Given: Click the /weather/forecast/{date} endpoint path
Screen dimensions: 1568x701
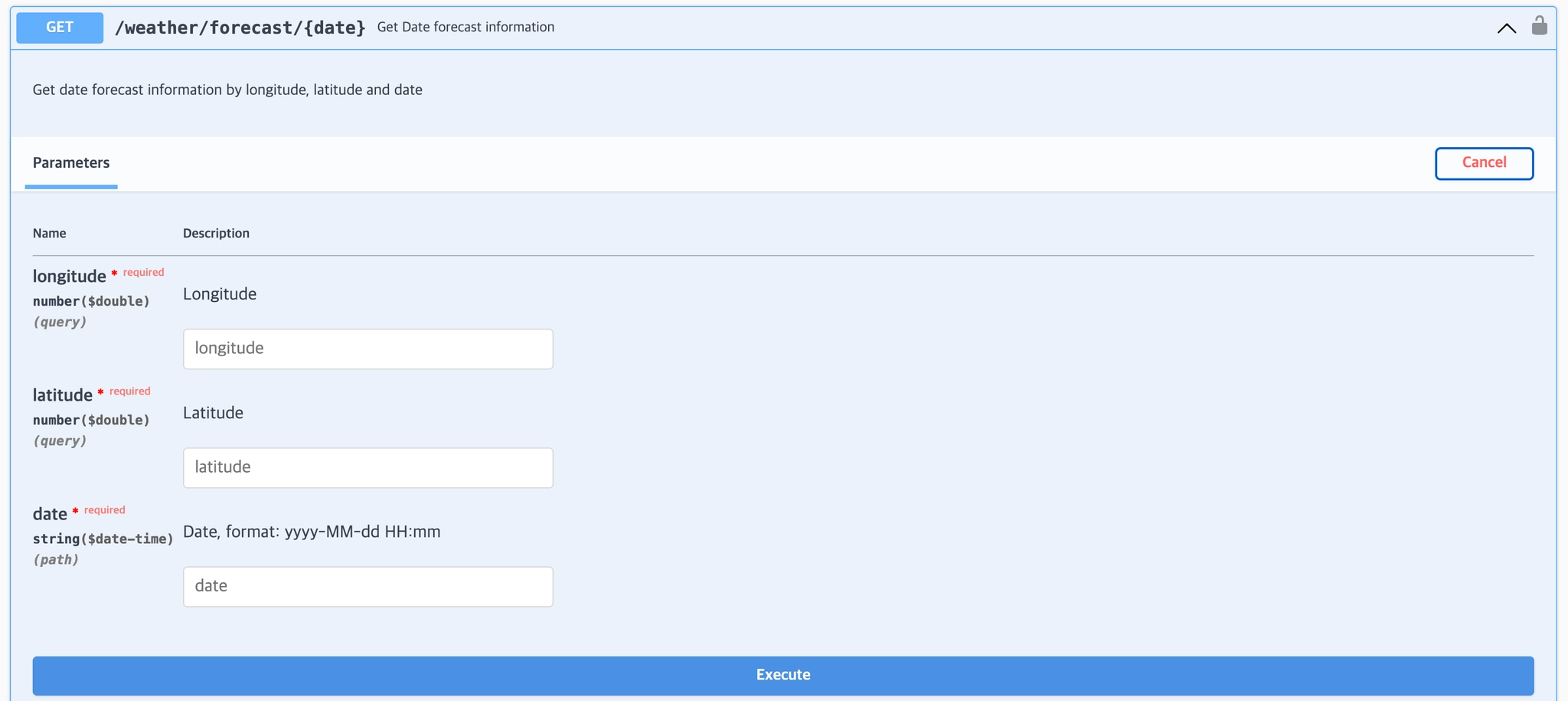Looking at the screenshot, I should [x=240, y=28].
